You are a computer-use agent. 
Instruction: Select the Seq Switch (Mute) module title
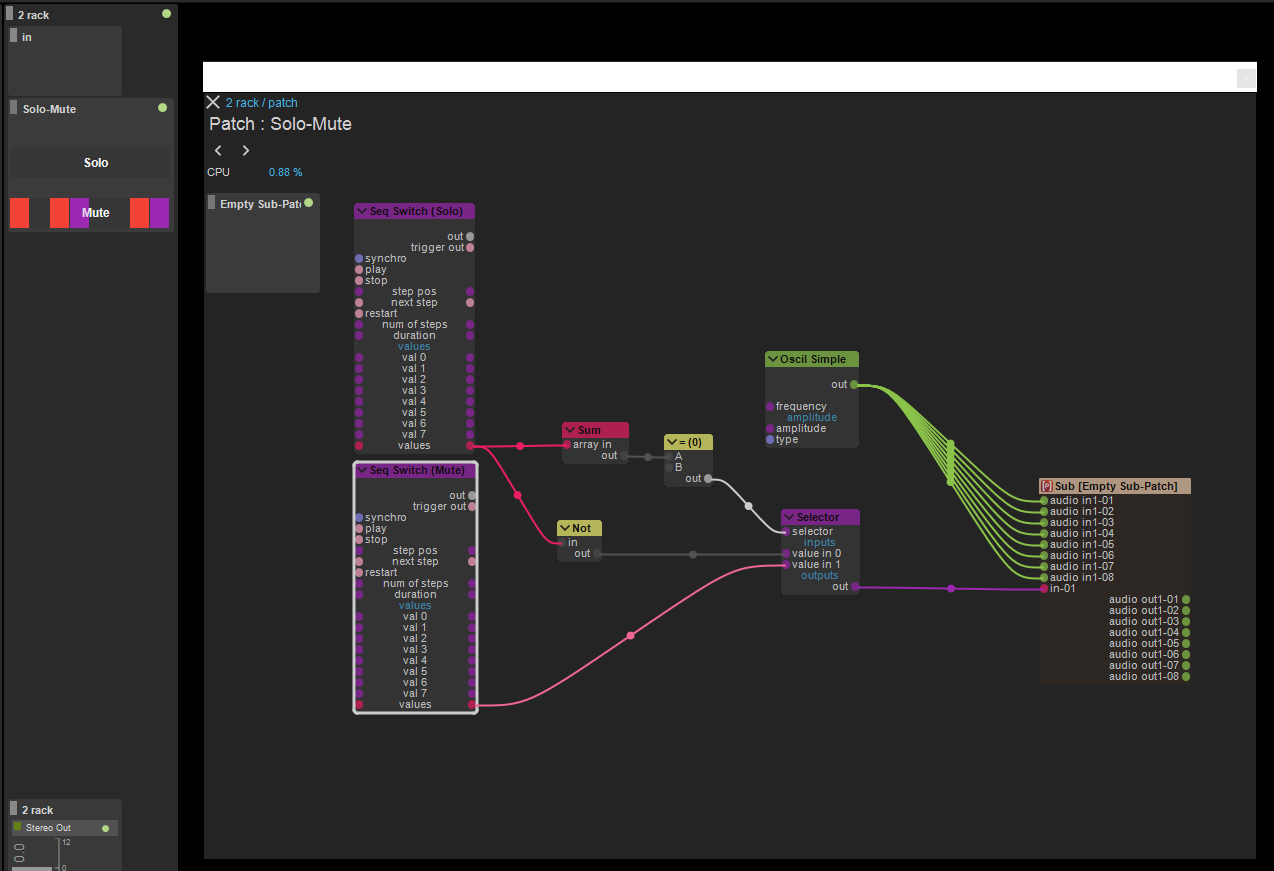(417, 471)
